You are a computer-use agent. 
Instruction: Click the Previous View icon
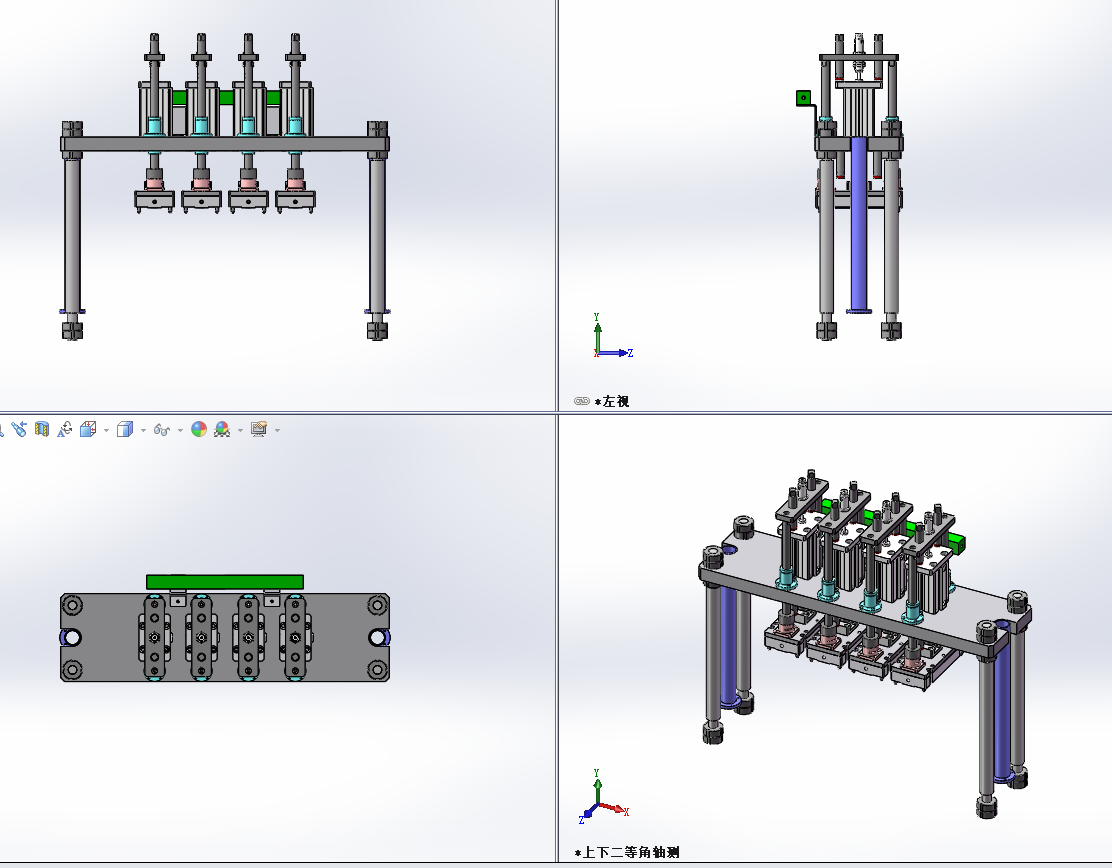(18, 430)
